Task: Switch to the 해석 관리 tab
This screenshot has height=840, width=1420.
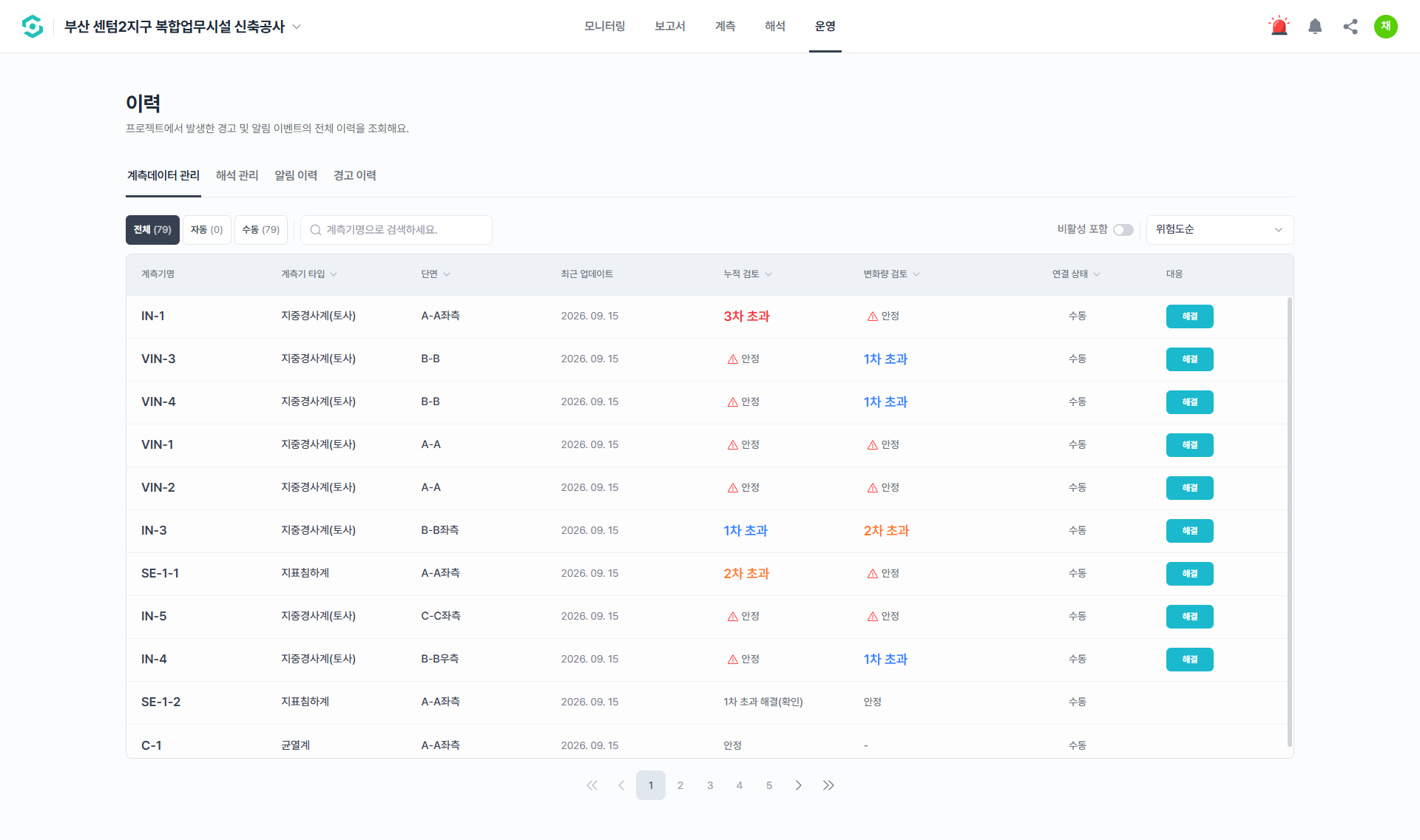Action: pyautogui.click(x=237, y=175)
